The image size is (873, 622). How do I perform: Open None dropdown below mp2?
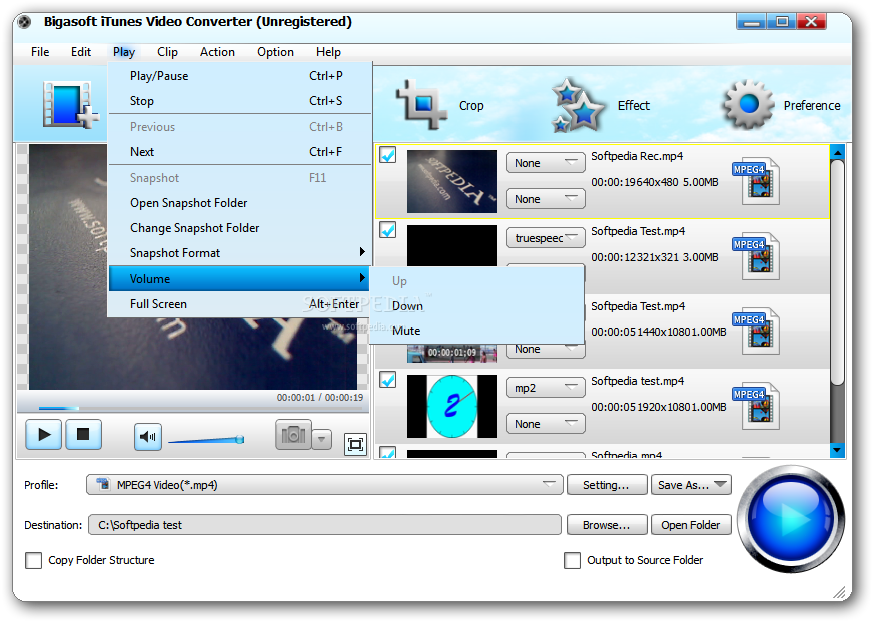[546, 424]
